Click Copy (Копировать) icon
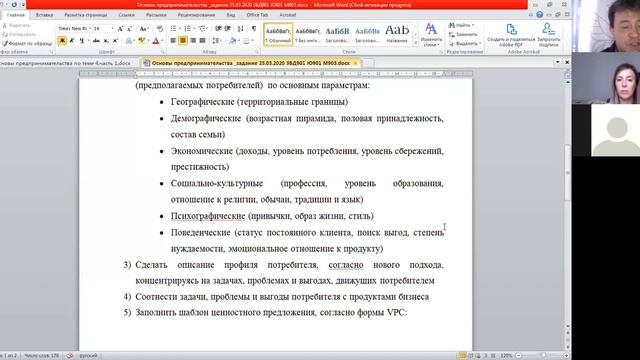The image size is (640, 360). click(x=19, y=34)
